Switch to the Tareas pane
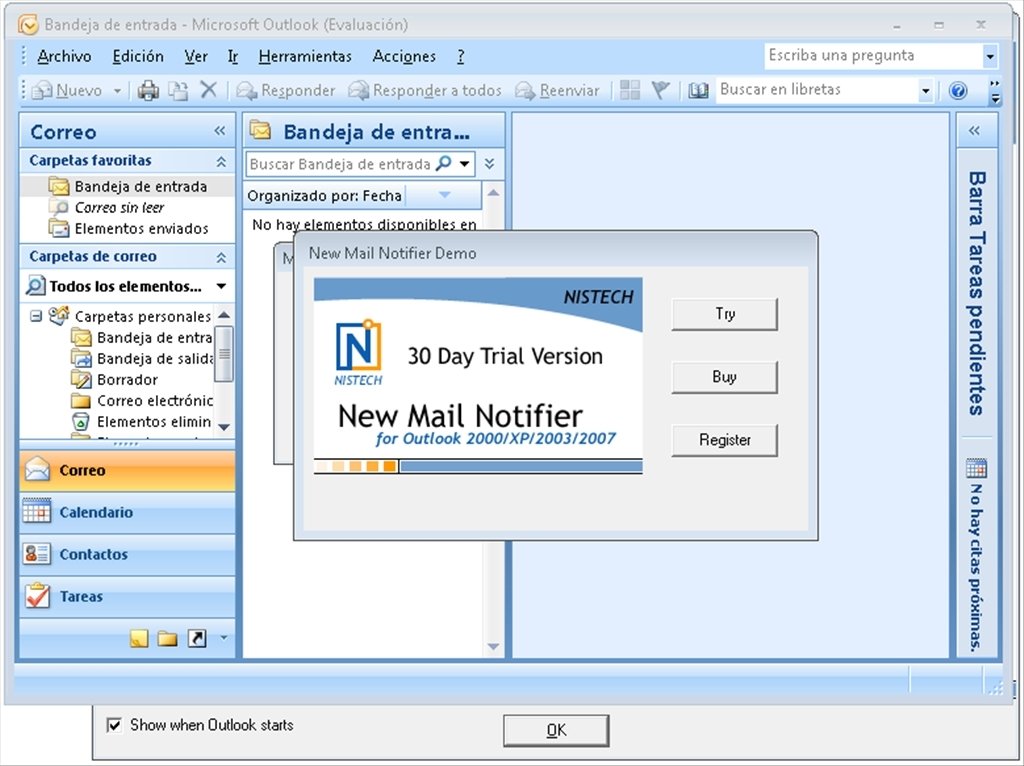1024x766 pixels. (x=127, y=596)
